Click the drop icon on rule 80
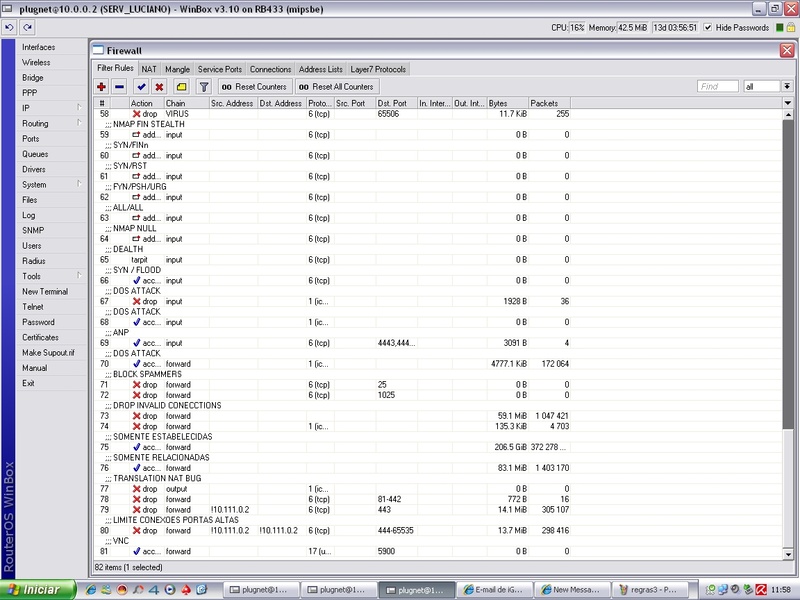Viewport: 800px width, 600px height. 136,531
